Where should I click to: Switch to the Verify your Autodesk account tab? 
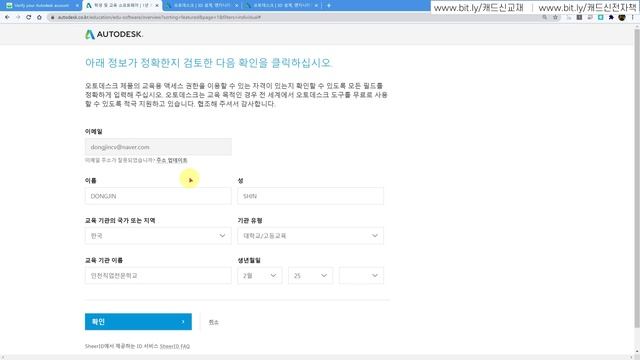(42, 6)
